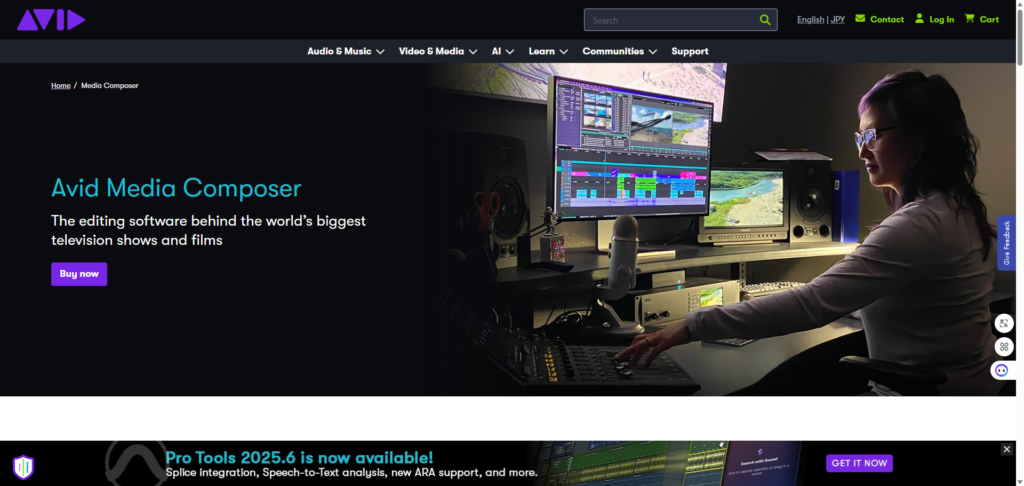Screen dimensions: 1024x486
Task: Click the English language link
Action: pyautogui.click(x=810, y=20)
